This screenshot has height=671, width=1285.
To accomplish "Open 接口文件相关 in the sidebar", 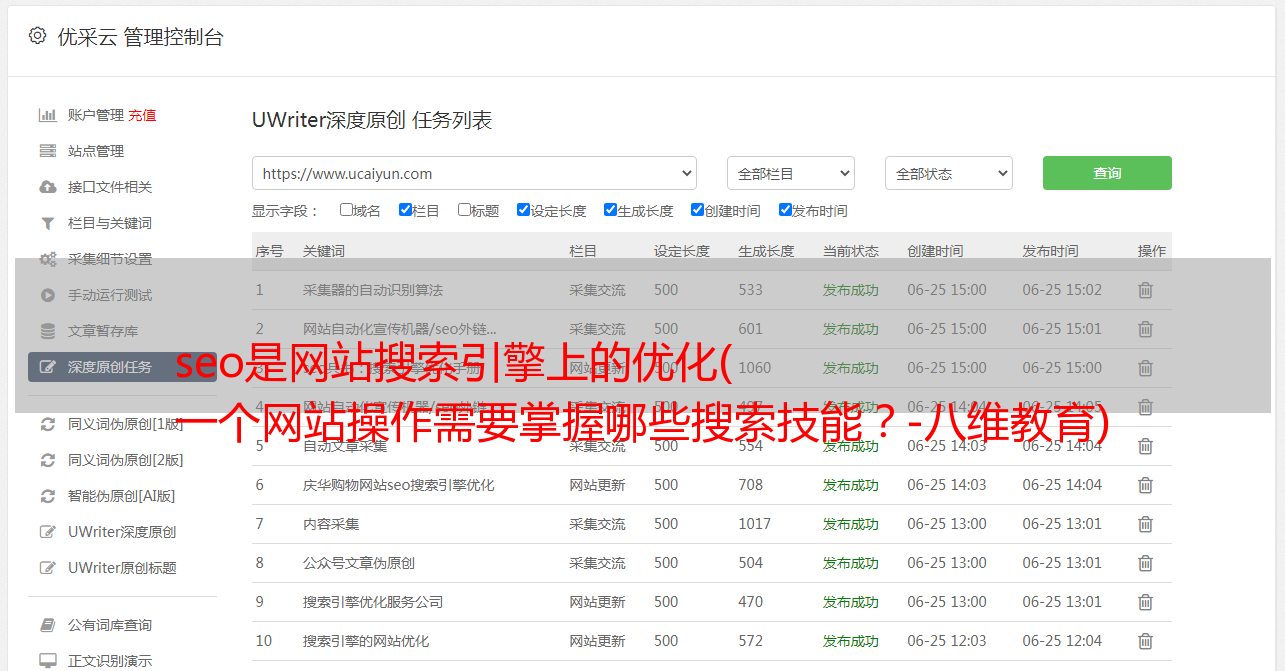I will (110, 187).
